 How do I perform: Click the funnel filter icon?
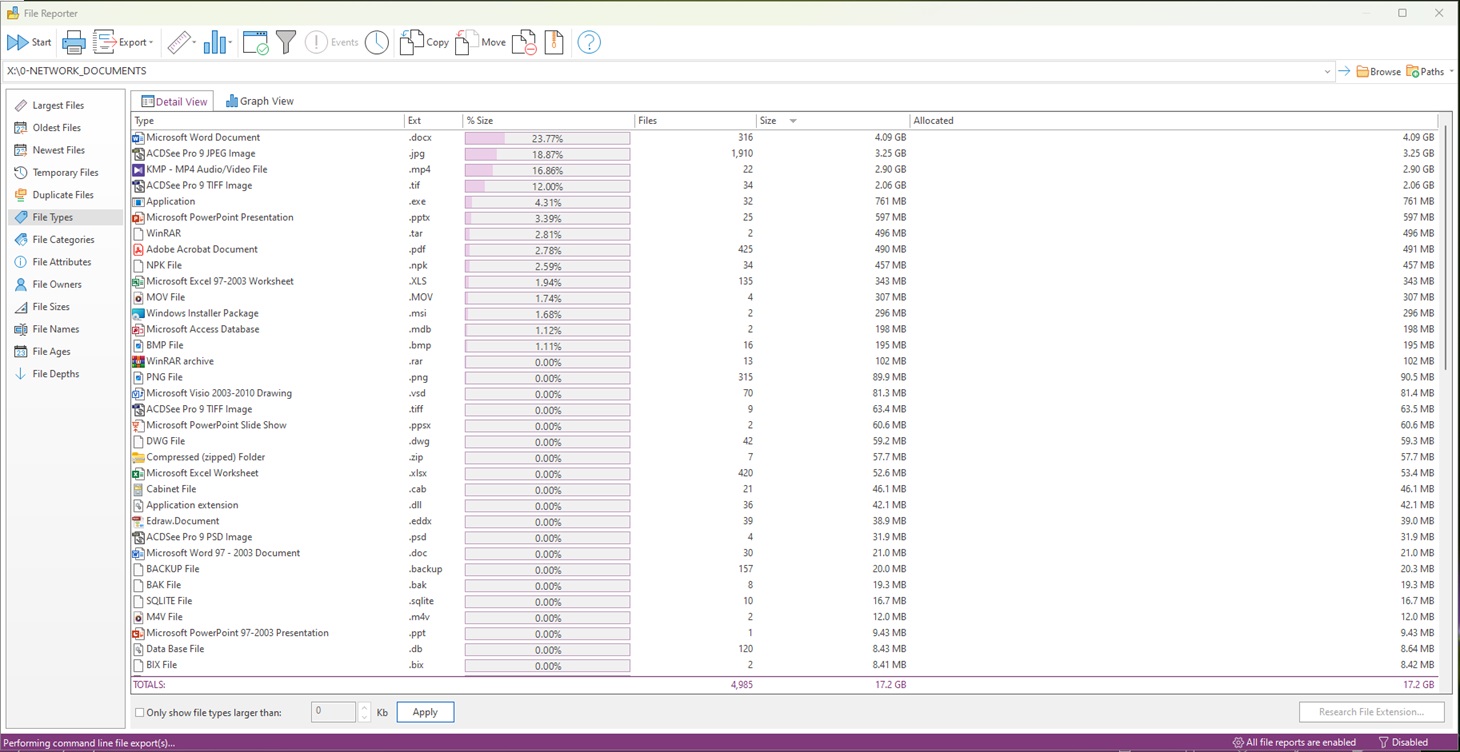click(286, 42)
